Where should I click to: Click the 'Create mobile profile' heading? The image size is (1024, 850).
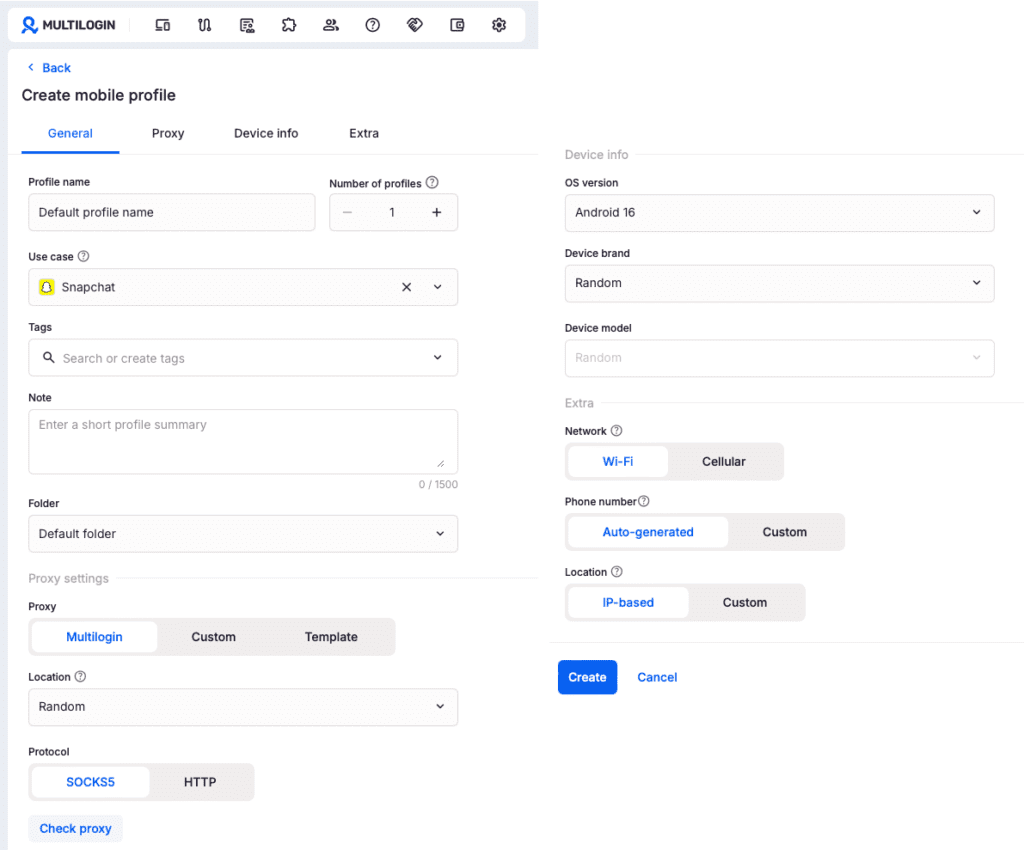point(99,95)
